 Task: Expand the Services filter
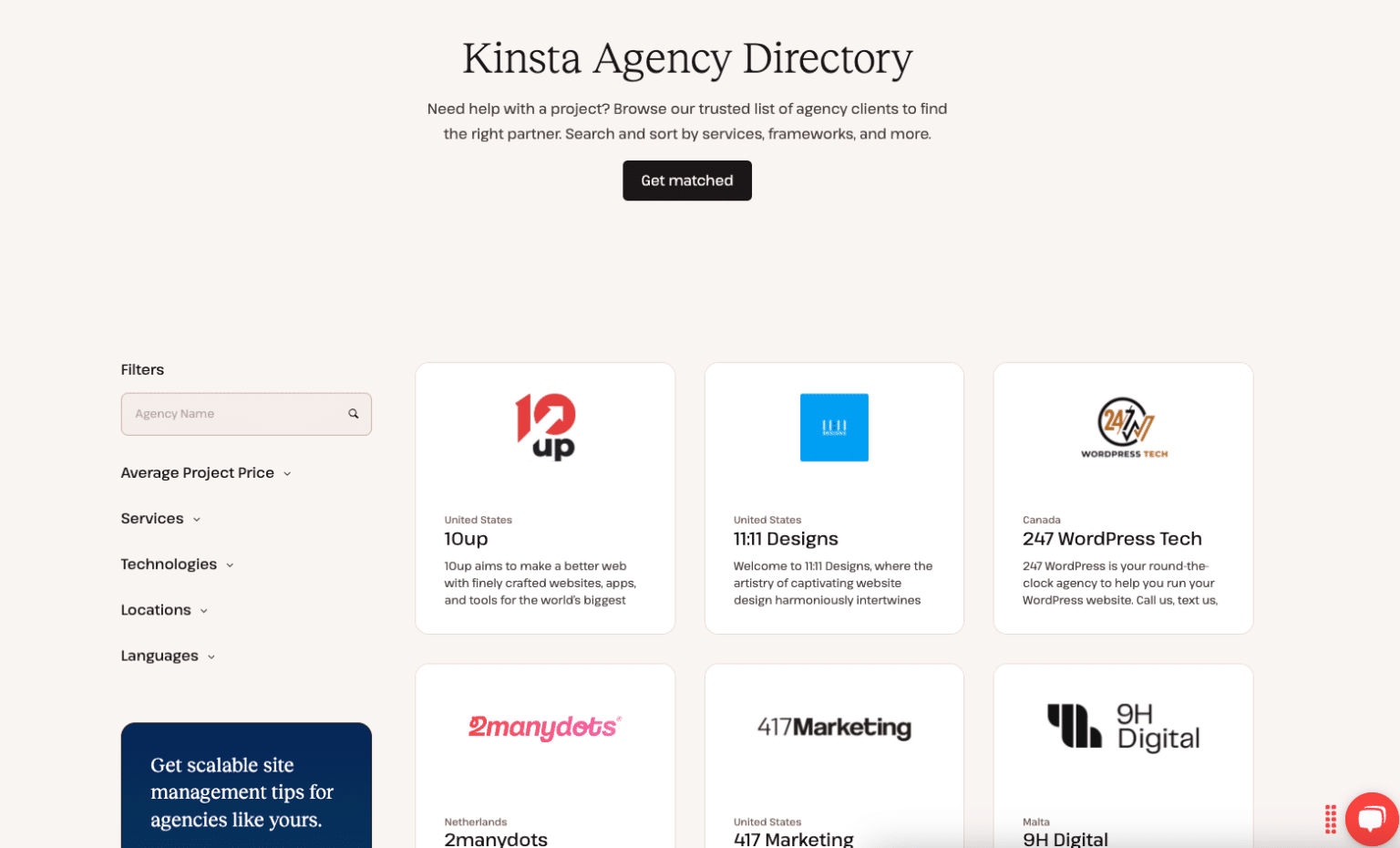pyautogui.click(x=160, y=518)
